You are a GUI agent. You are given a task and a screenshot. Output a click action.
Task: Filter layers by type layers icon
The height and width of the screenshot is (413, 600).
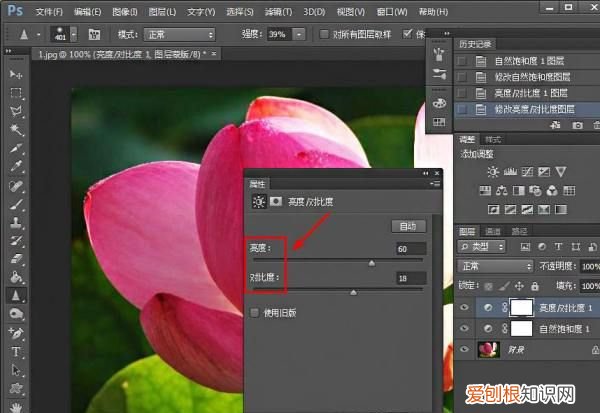558,247
